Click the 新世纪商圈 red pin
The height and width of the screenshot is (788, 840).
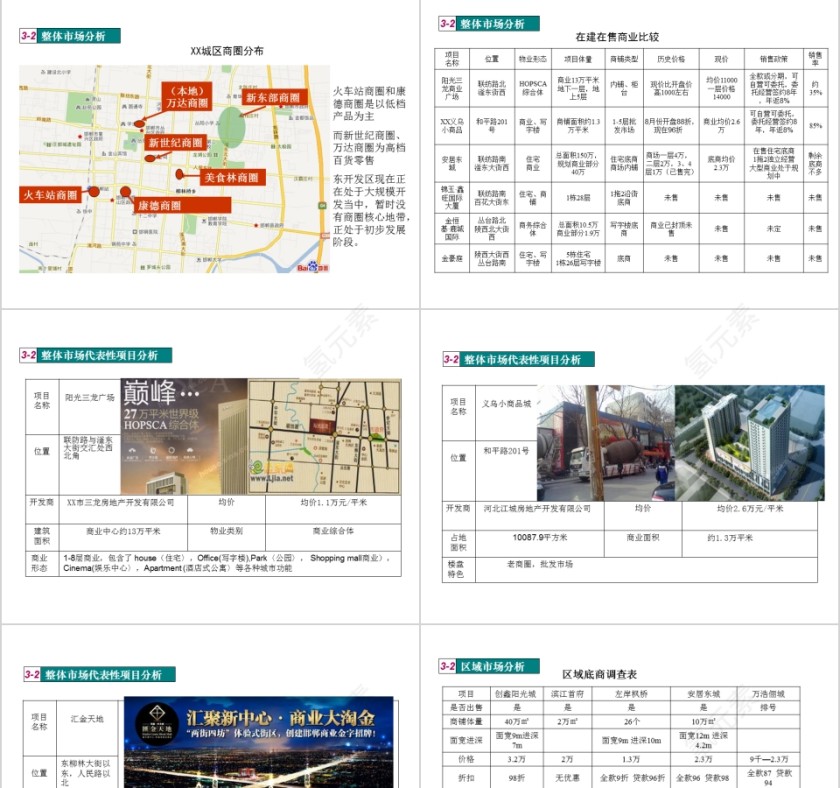152,158
